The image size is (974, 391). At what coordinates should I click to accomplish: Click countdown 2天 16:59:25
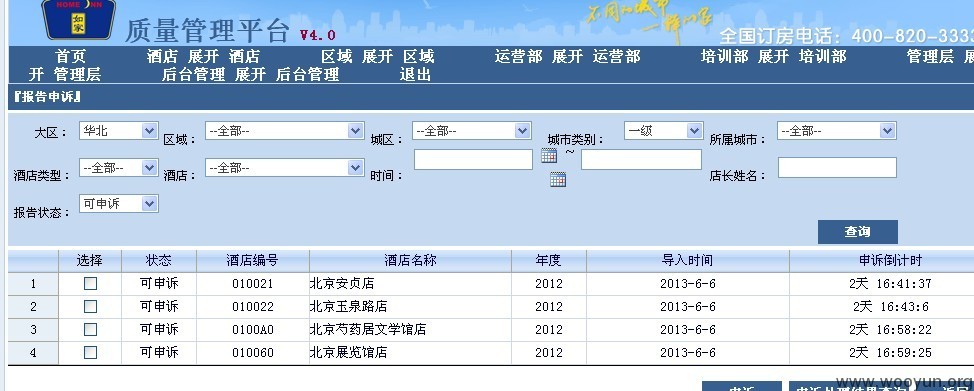pos(890,353)
